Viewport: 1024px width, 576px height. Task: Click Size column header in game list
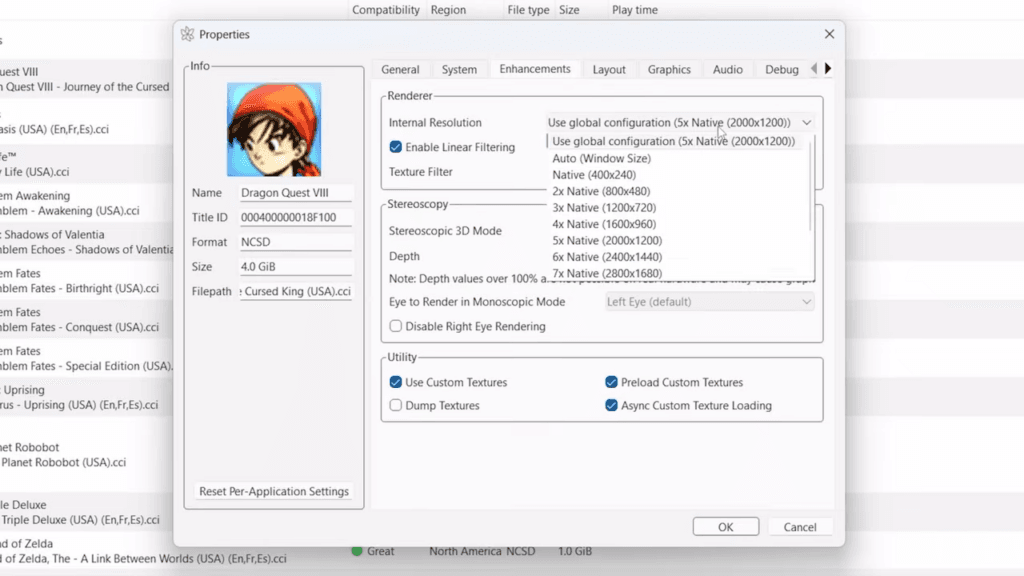569,10
